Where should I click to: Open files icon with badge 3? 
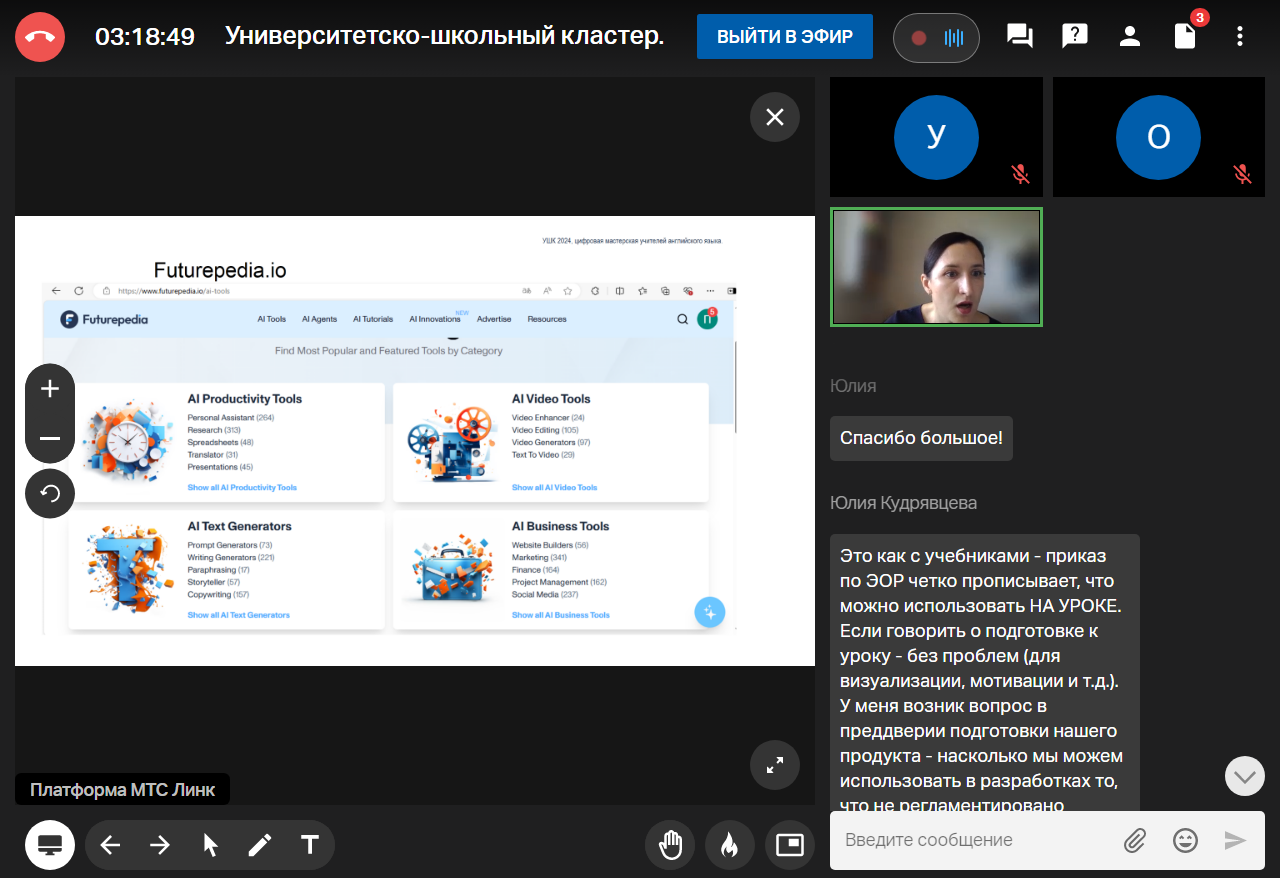(1185, 37)
